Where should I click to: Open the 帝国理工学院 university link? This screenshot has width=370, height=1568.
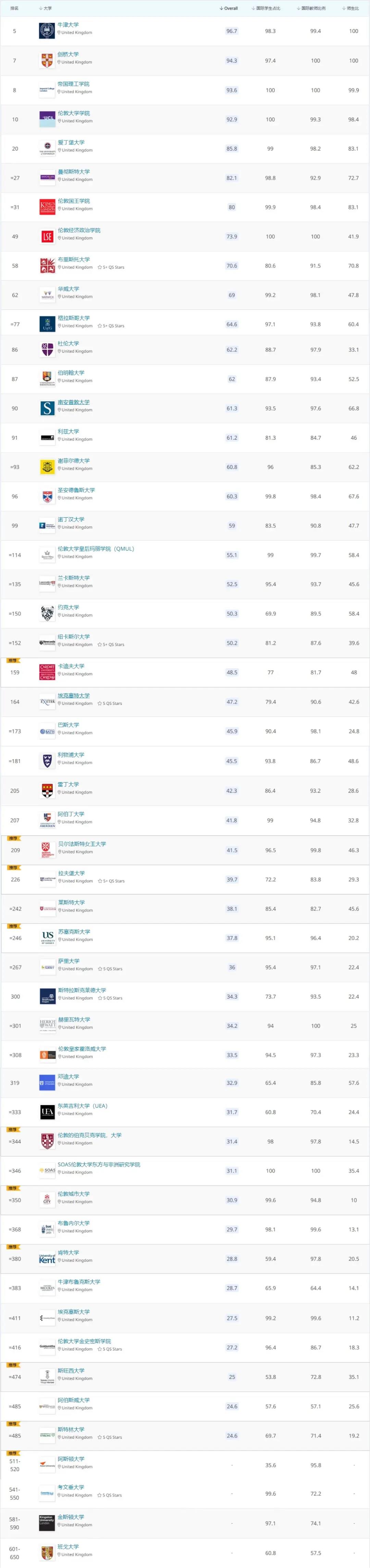(x=73, y=84)
